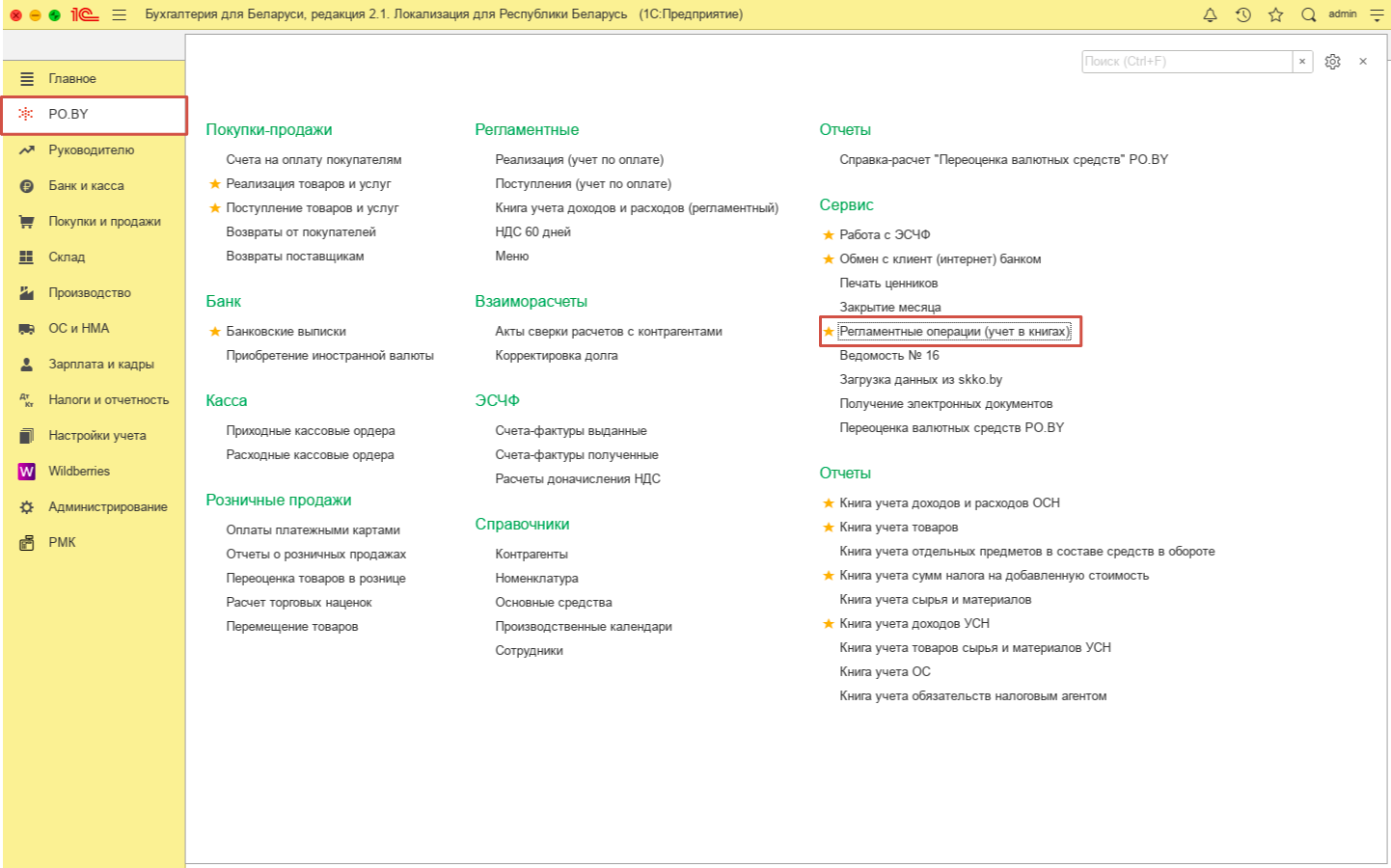Open favorites star in title bar

tap(1276, 14)
